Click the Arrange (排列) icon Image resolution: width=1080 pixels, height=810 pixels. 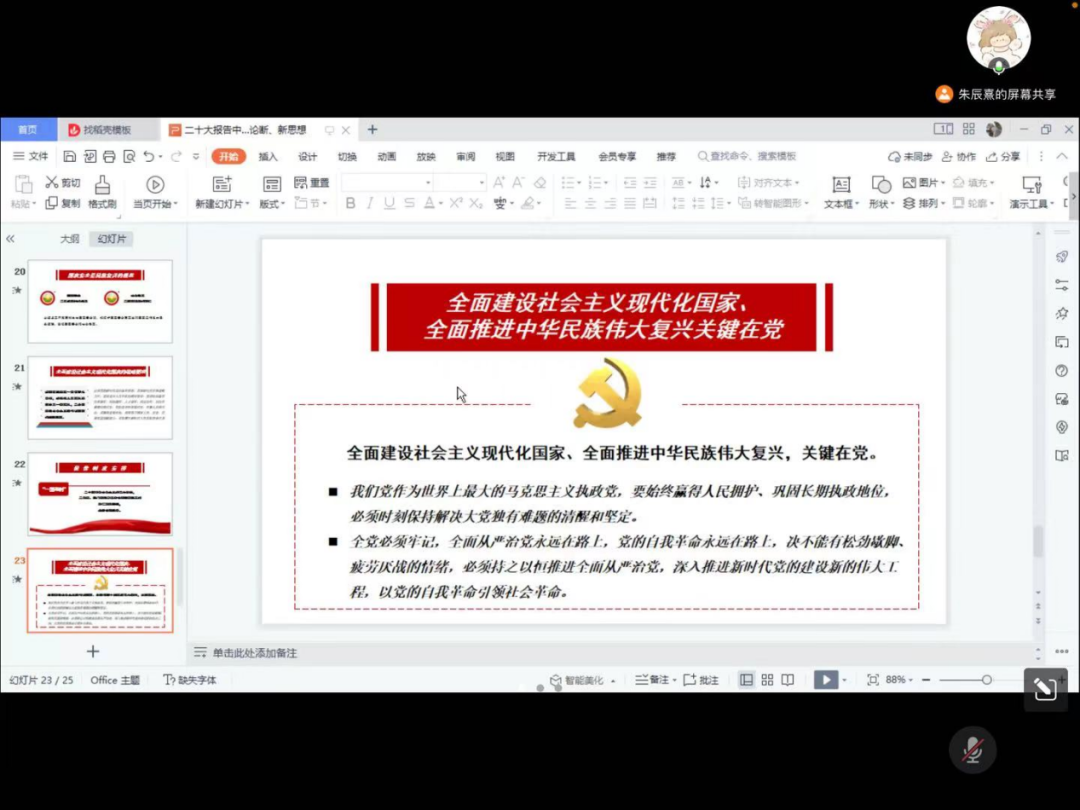tap(909, 203)
